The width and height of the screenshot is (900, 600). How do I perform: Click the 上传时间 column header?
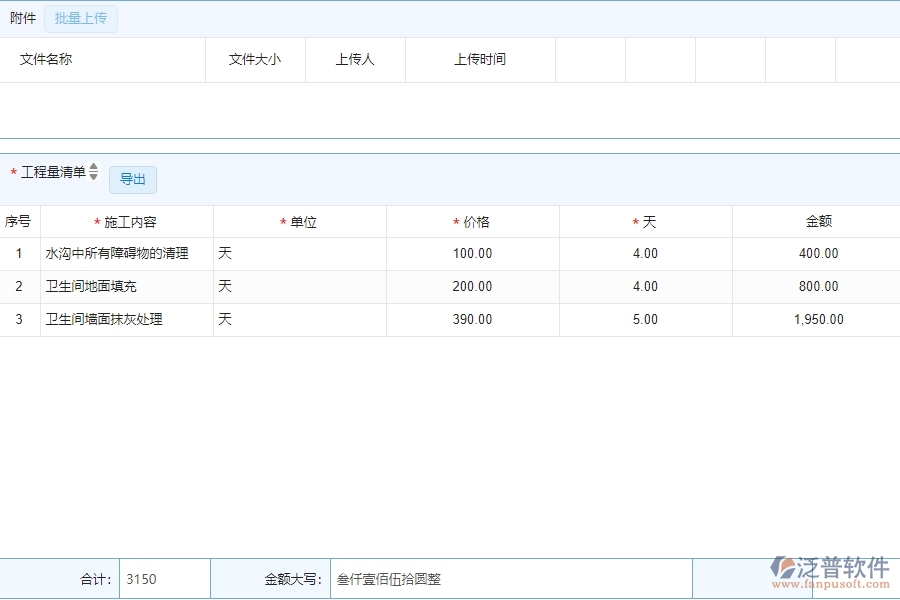pyautogui.click(x=480, y=59)
